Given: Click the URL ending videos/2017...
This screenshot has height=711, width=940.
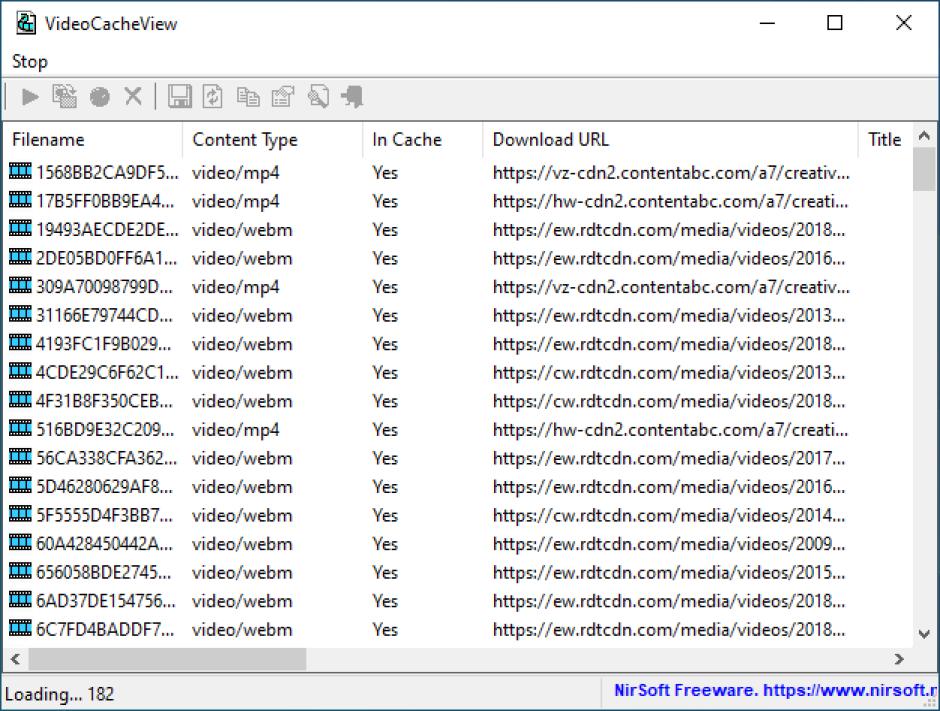Looking at the screenshot, I should point(669,458).
